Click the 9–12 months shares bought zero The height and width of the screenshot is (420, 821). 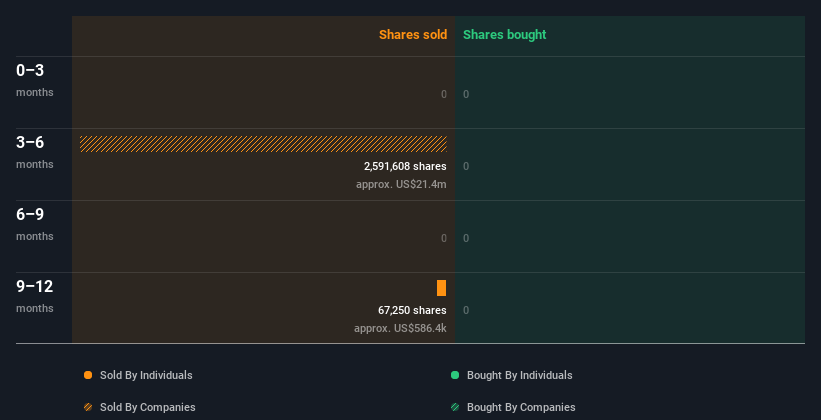click(x=466, y=311)
